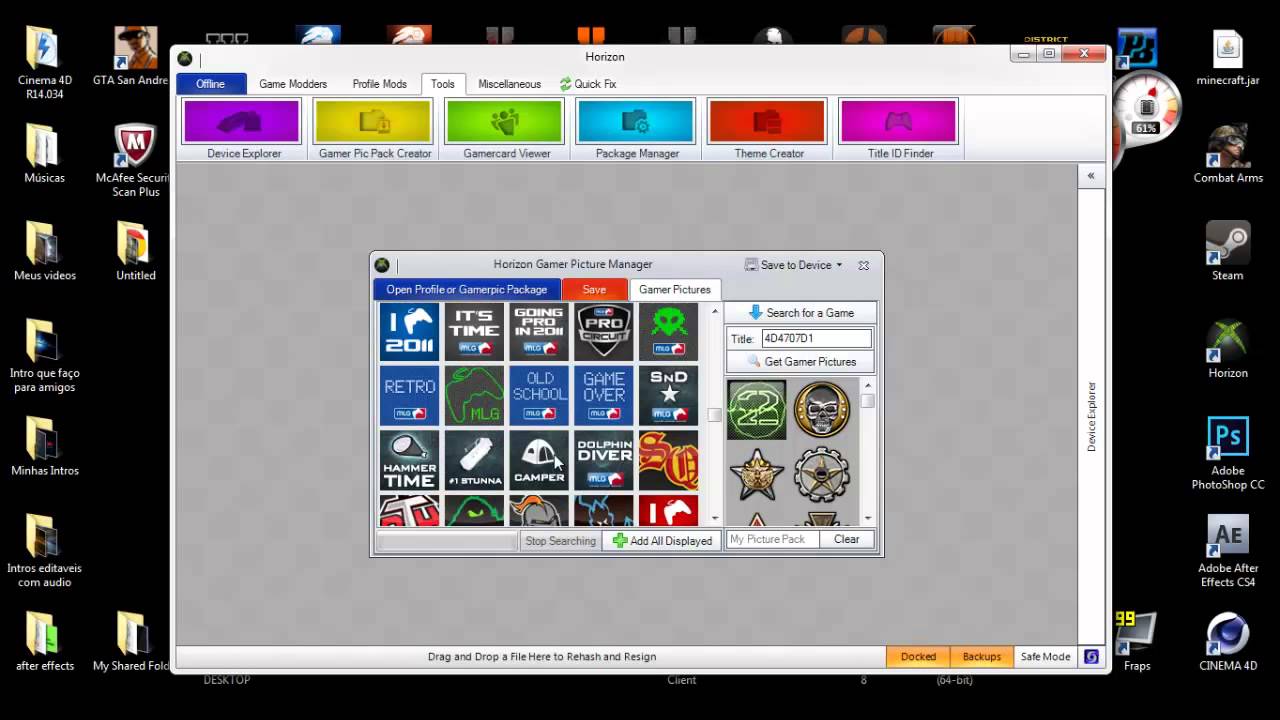Click Search for a Game button
The height and width of the screenshot is (720, 1280).
(801, 313)
